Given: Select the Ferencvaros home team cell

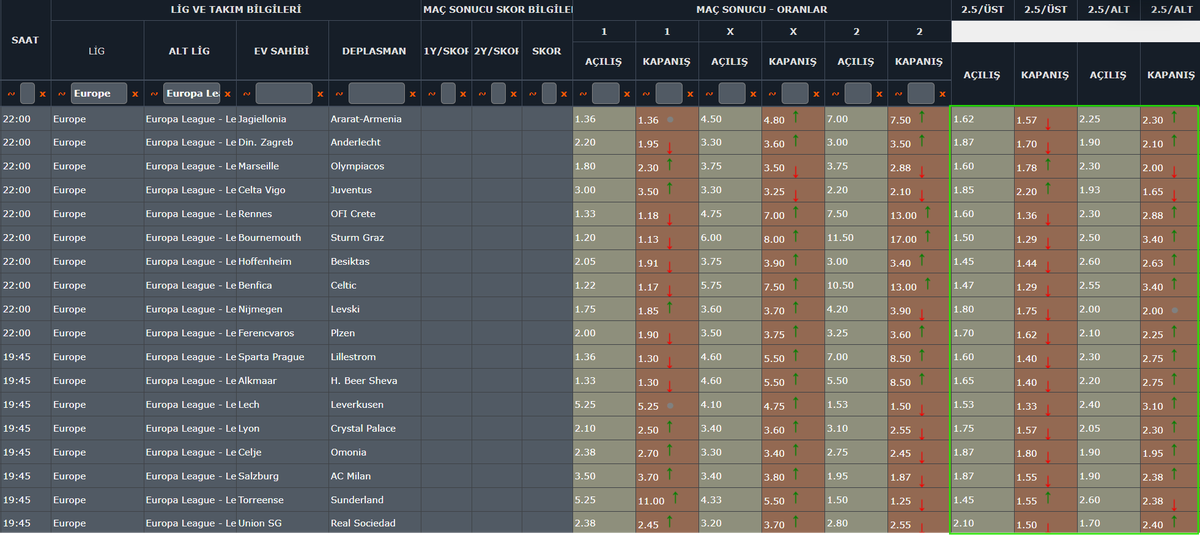Looking at the screenshot, I should tap(283, 333).
